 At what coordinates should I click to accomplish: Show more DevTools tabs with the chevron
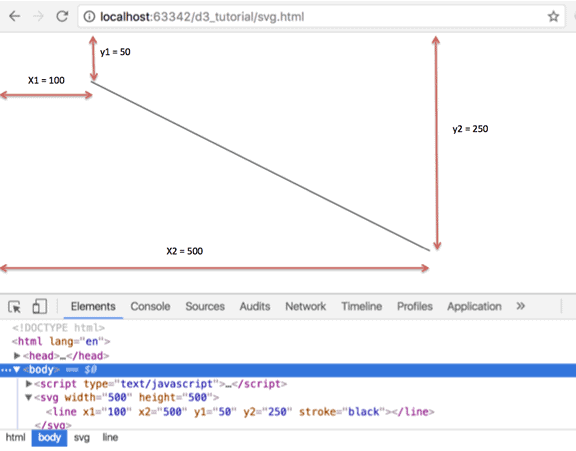[521, 306]
